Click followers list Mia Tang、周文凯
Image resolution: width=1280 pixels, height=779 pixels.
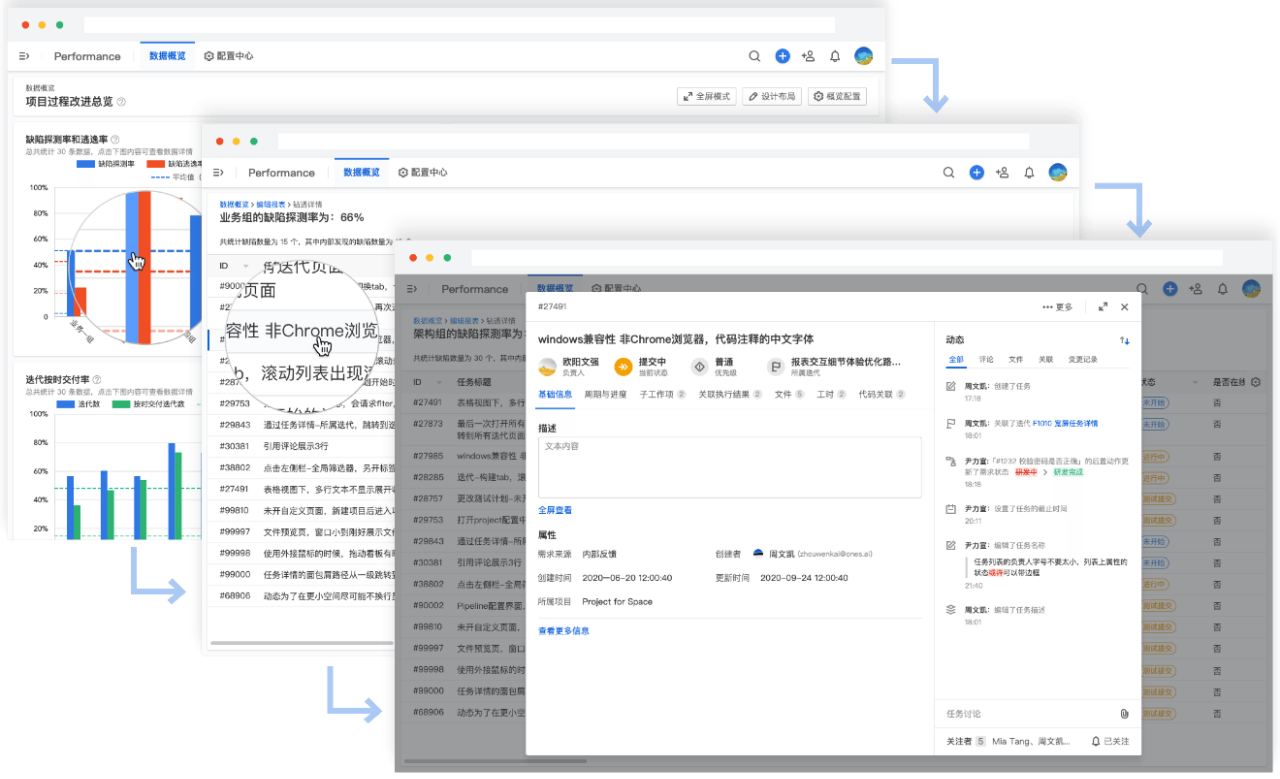(x=1029, y=742)
